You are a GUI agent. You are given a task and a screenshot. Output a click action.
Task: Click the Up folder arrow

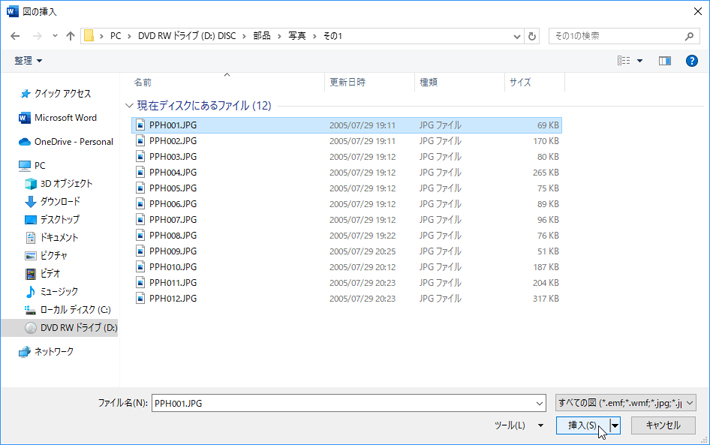(70, 36)
